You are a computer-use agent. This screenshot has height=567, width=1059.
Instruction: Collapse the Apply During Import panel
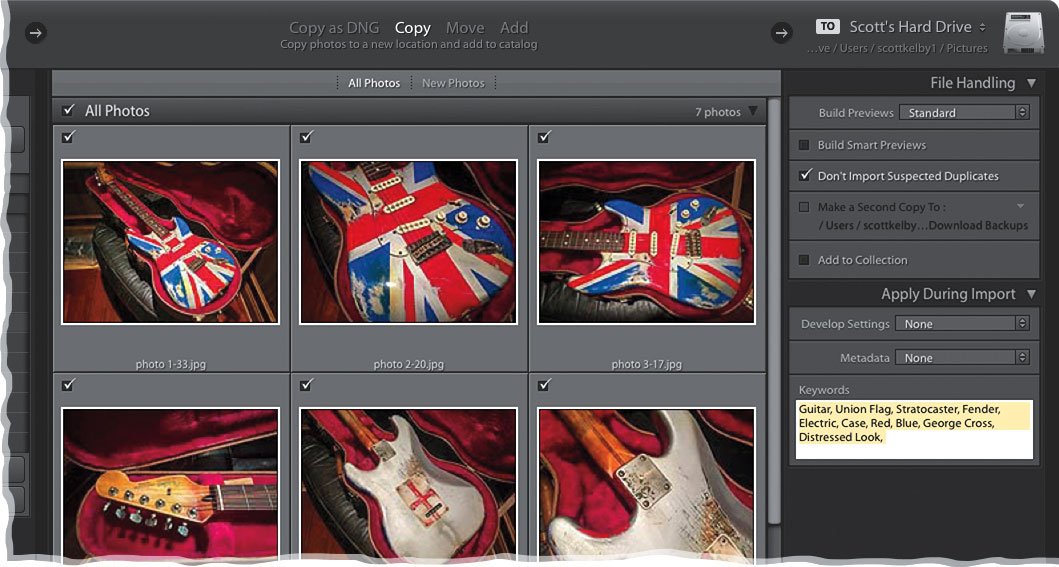click(x=1031, y=294)
